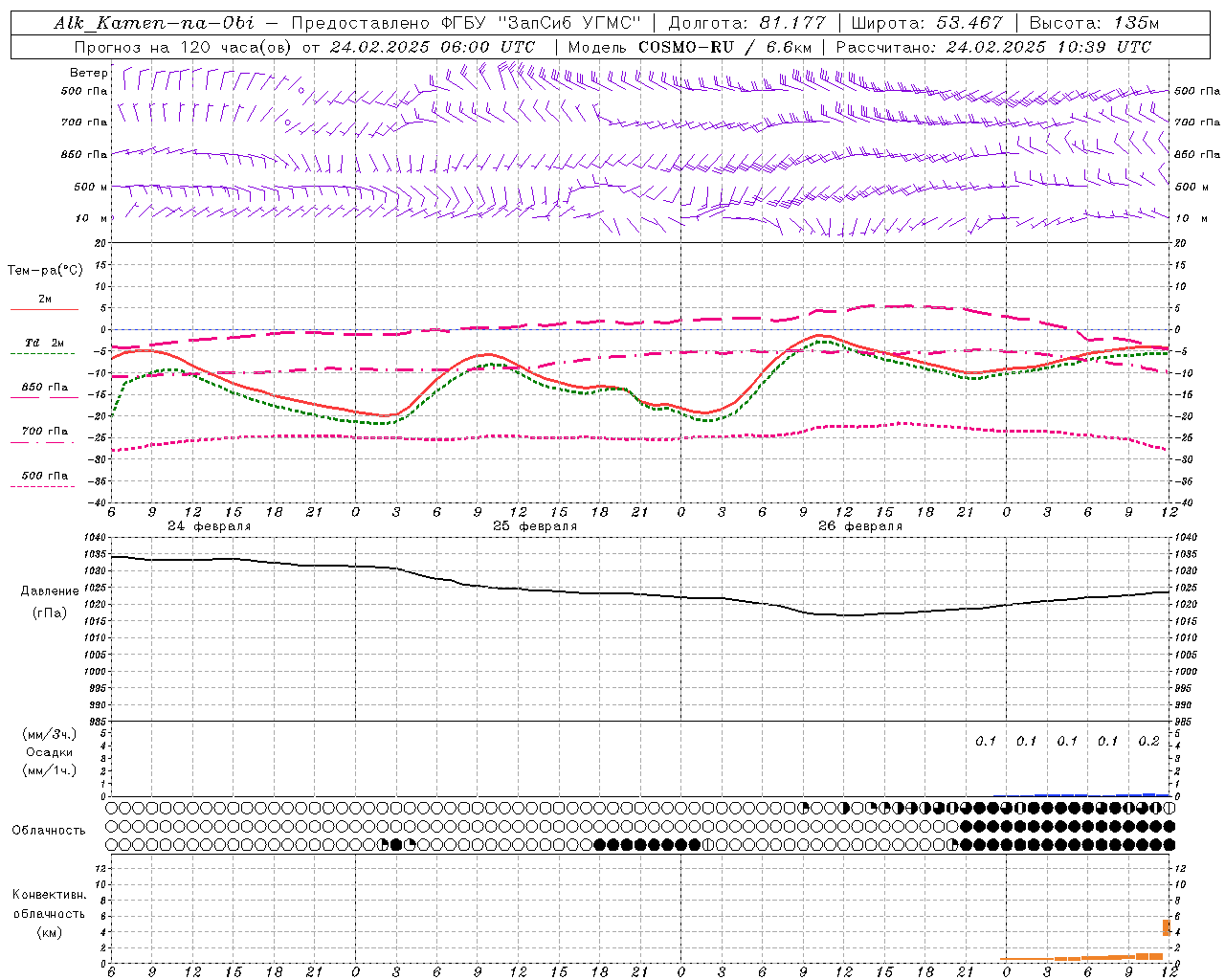Screen dimensions: 1225x980
Task: Click the 24 февраля date label
Action: point(210,526)
